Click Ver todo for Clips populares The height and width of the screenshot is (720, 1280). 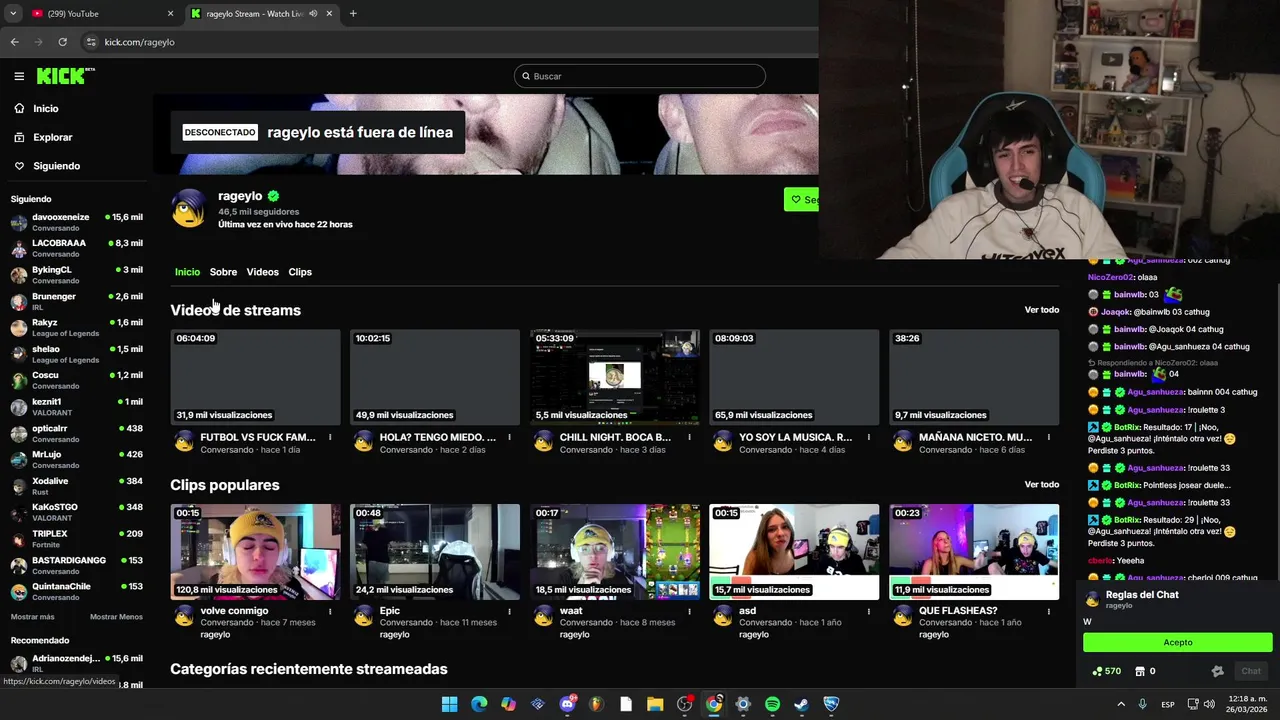click(1041, 485)
